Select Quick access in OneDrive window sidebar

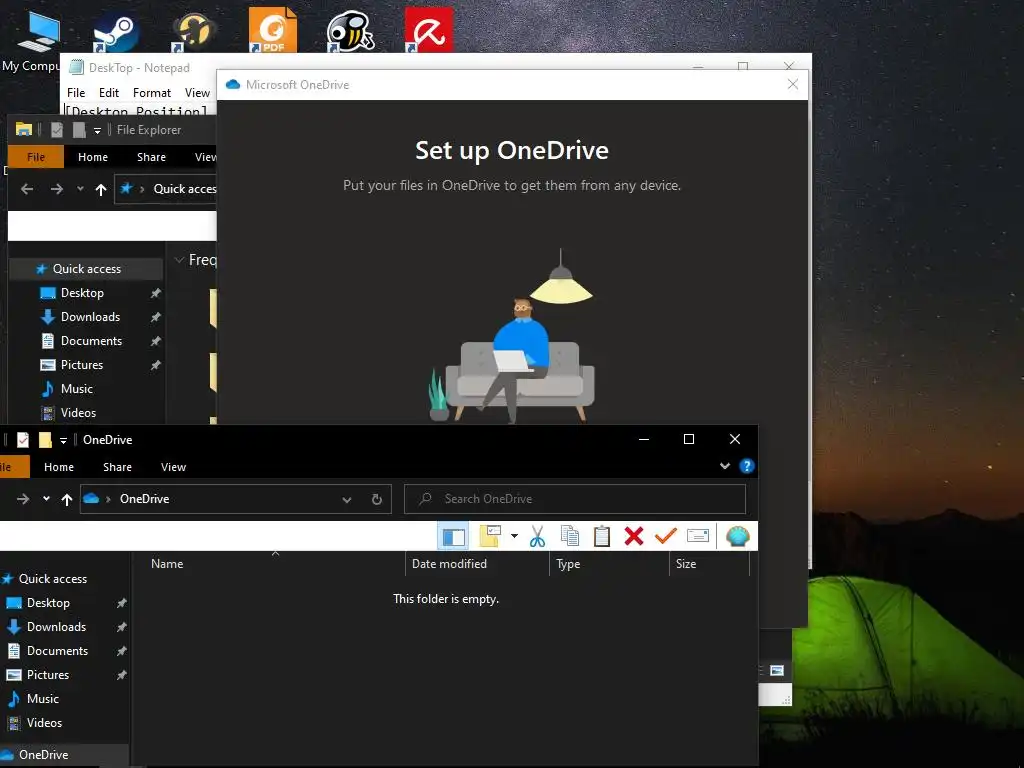click(x=53, y=579)
